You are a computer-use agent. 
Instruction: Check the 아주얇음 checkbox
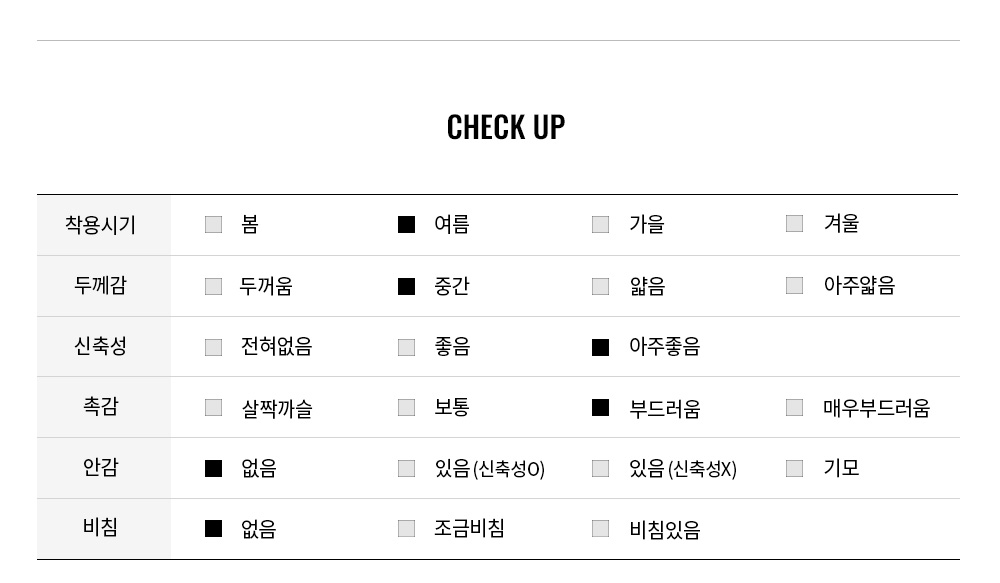[x=794, y=285]
